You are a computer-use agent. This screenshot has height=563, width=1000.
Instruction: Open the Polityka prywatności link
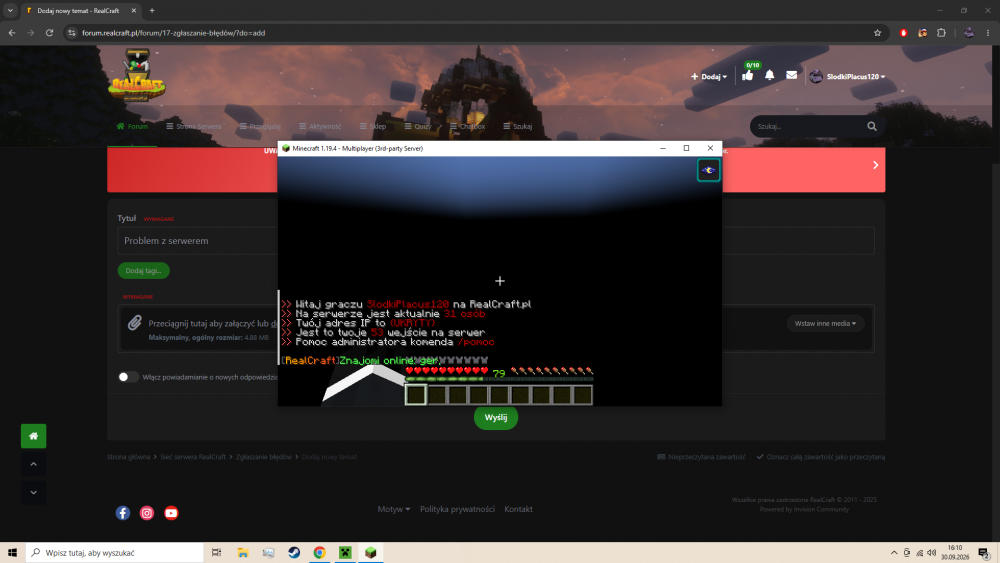457,509
